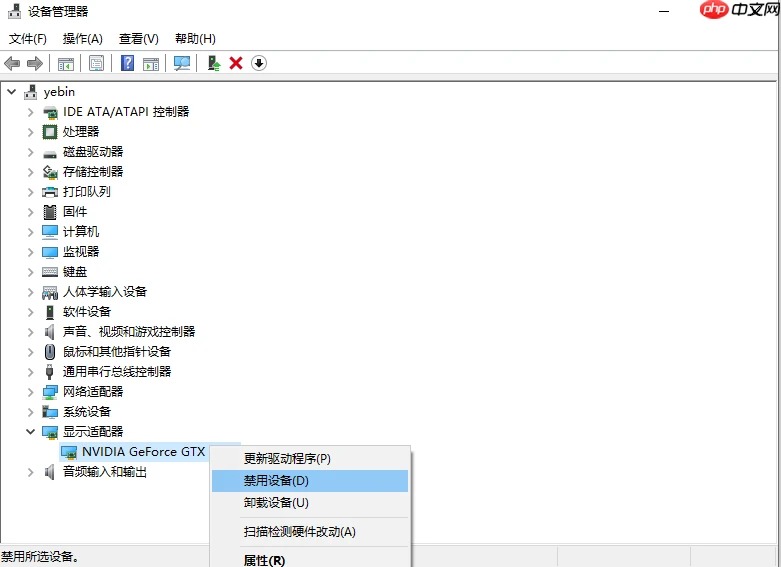This screenshot has width=781, height=567.
Task: Select the 网络适配器 category label
Action: coord(93,392)
